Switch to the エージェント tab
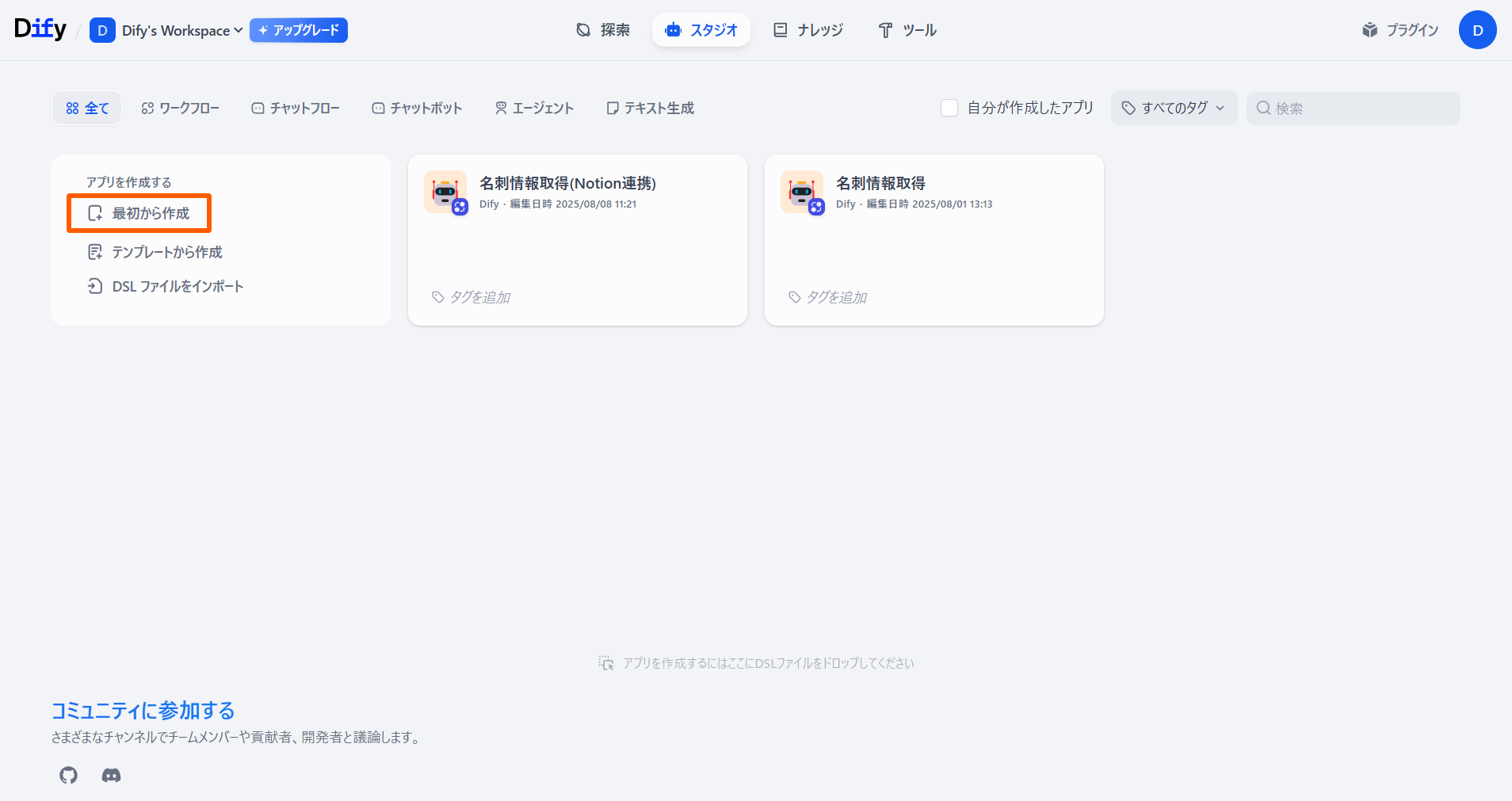This screenshot has width=1512, height=801. tap(534, 108)
